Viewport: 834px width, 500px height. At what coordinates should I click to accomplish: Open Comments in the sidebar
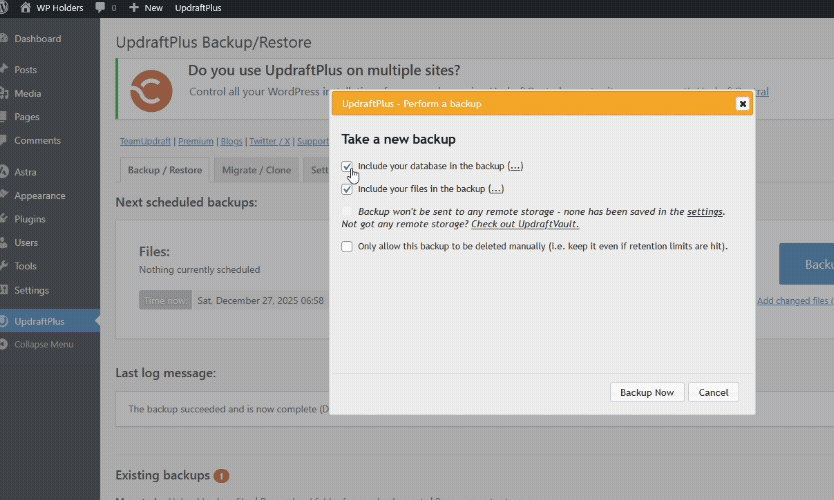(x=37, y=141)
